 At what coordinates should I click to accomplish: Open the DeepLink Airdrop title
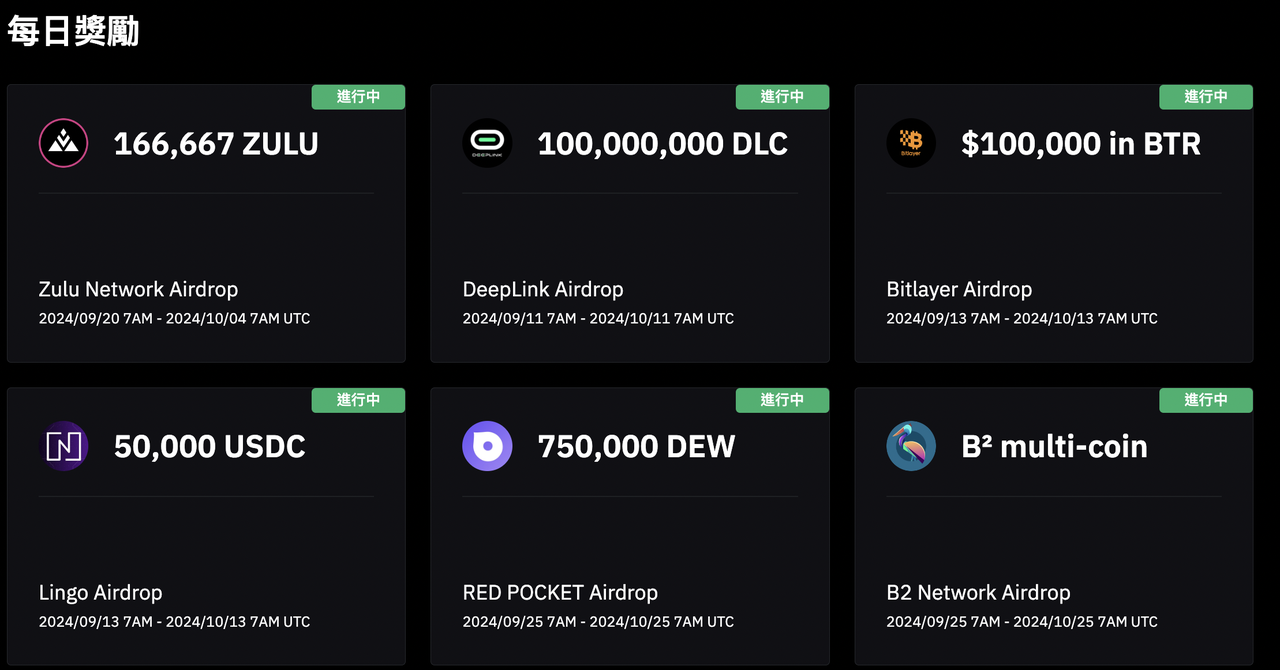[543, 289]
